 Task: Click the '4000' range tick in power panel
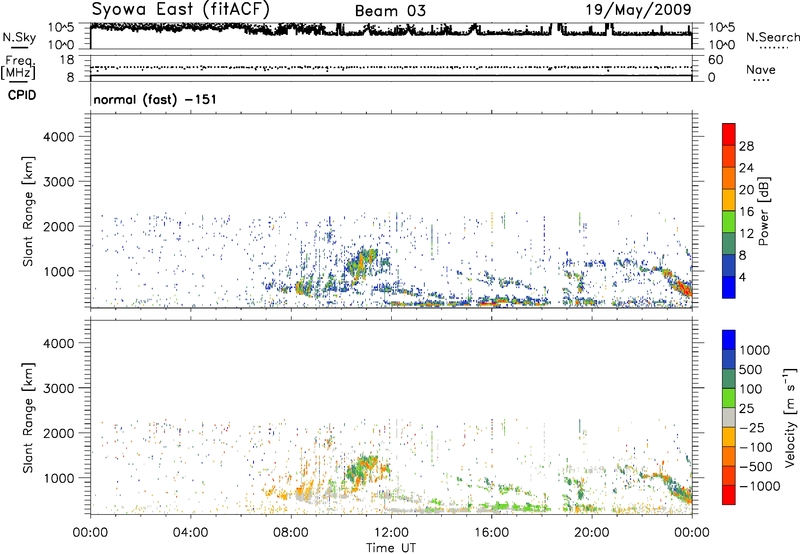(x=58, y=137)
